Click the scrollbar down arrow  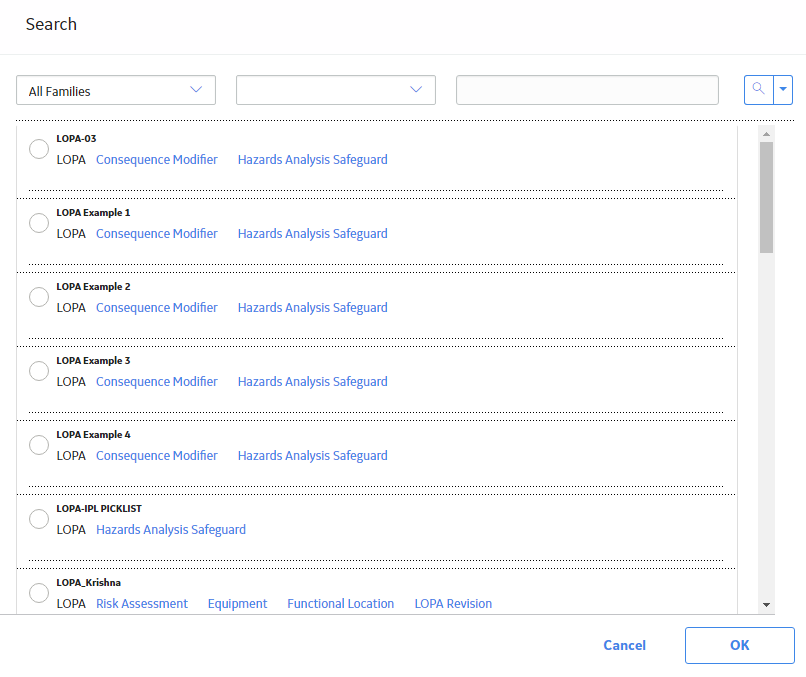pyautogui.click(x=766, y=605)
